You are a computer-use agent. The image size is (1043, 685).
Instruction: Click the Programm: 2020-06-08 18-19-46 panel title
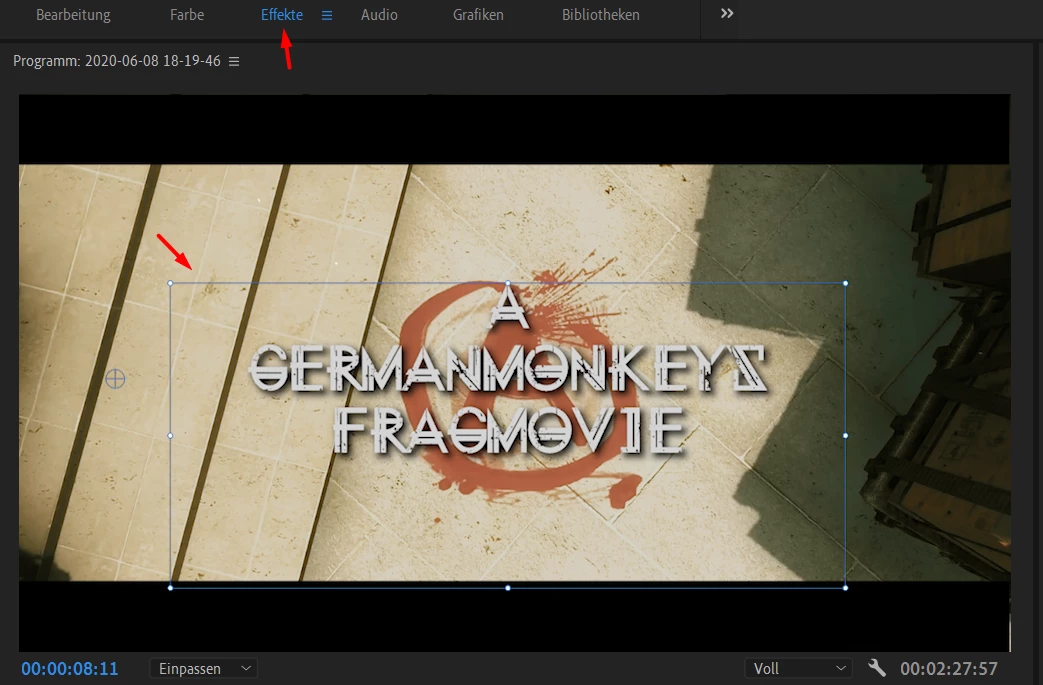coord(117,61)
